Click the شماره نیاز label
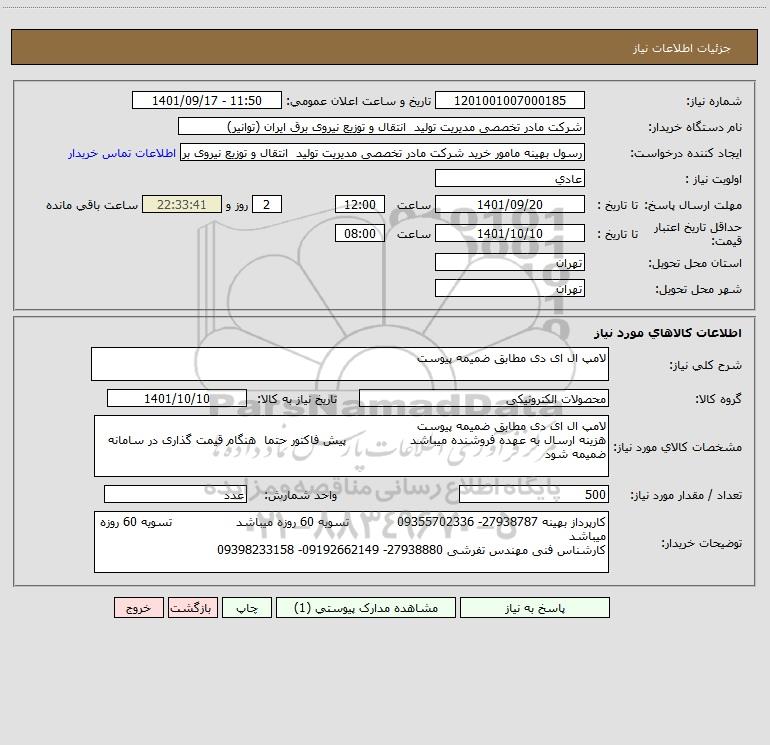The height and width of the screenshot is (745, 770). 714,102
